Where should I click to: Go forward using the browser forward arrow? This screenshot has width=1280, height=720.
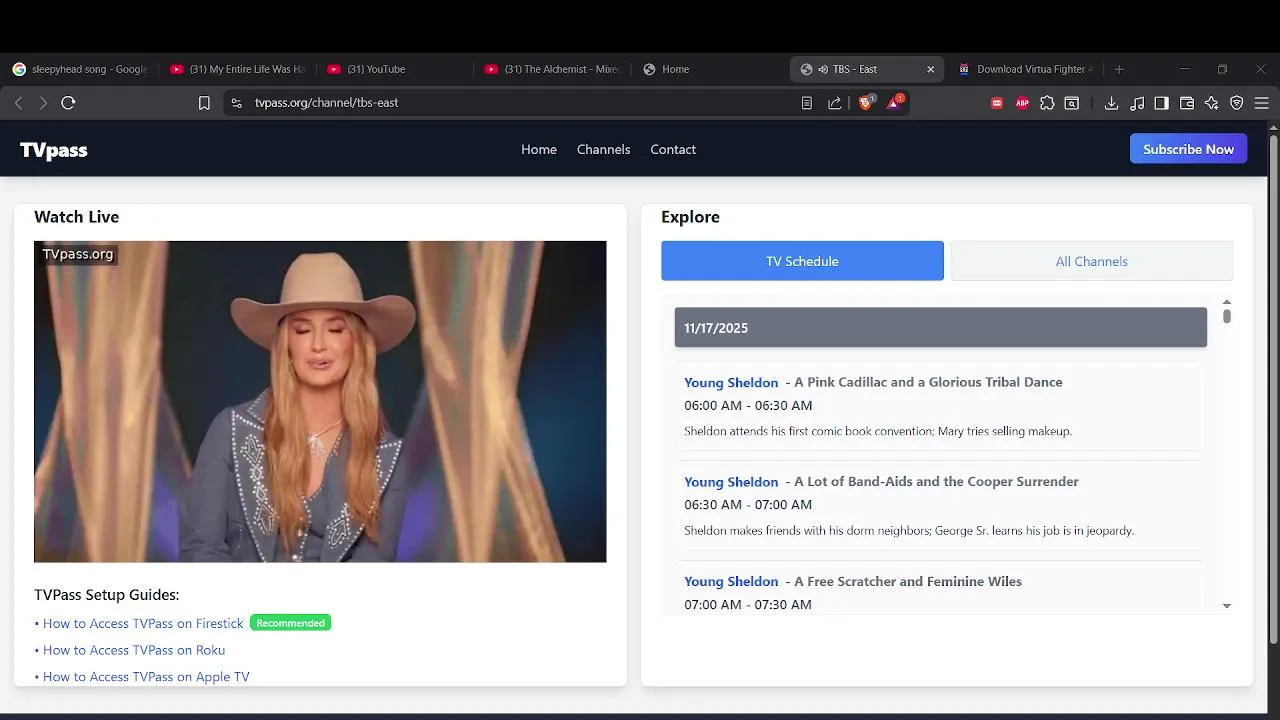pos(43,103)
